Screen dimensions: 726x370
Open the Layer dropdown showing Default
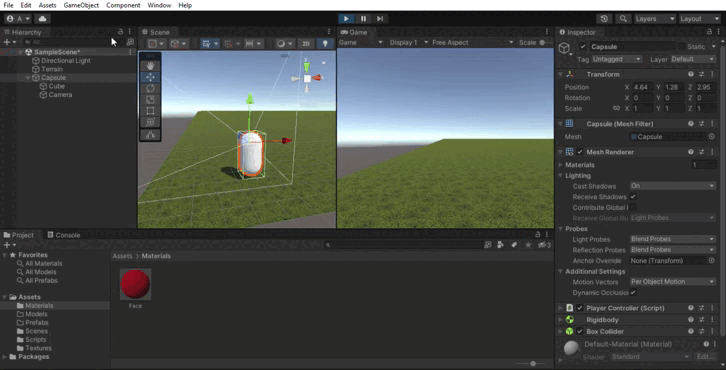tap(693, 59)
